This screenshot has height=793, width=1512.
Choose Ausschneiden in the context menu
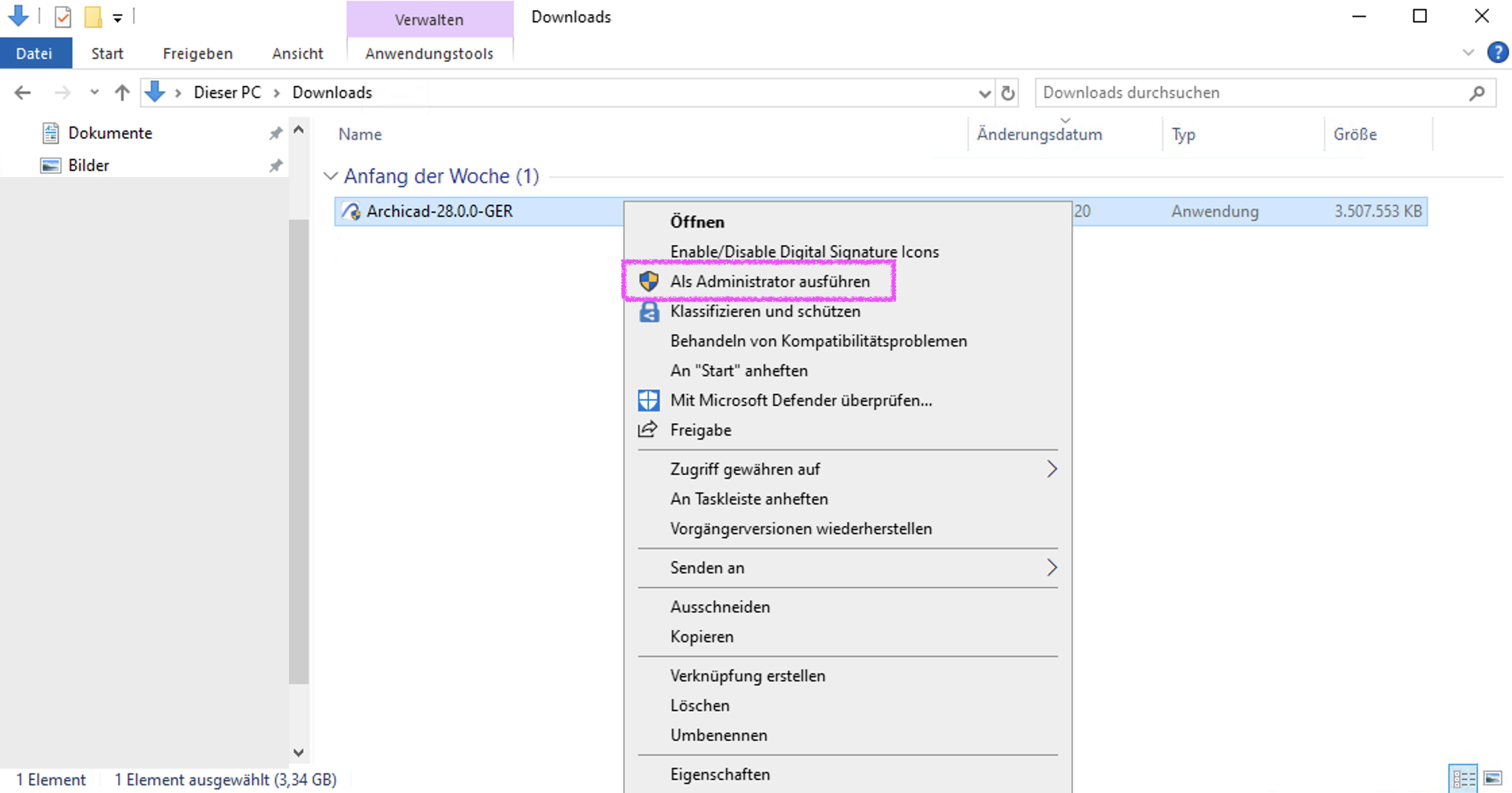(x=848, y=607)
